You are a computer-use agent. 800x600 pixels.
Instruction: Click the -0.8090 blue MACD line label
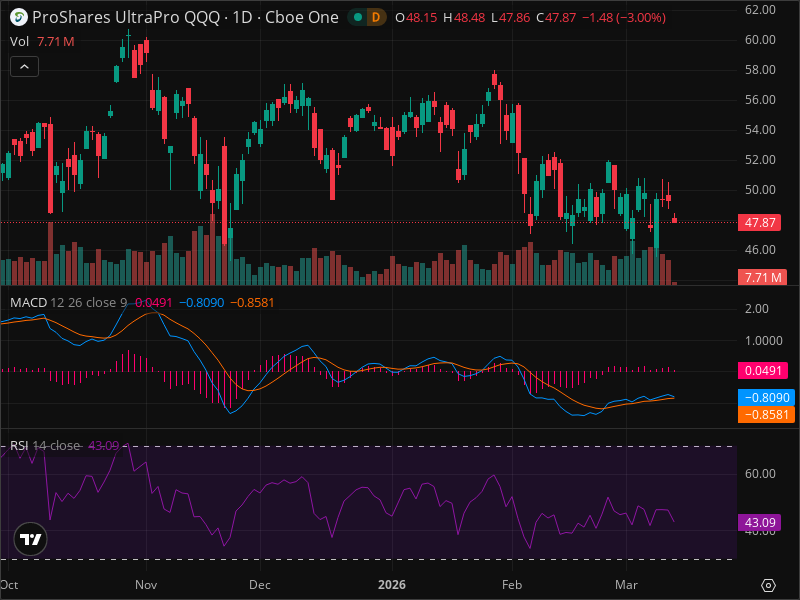tap(766, 397)
